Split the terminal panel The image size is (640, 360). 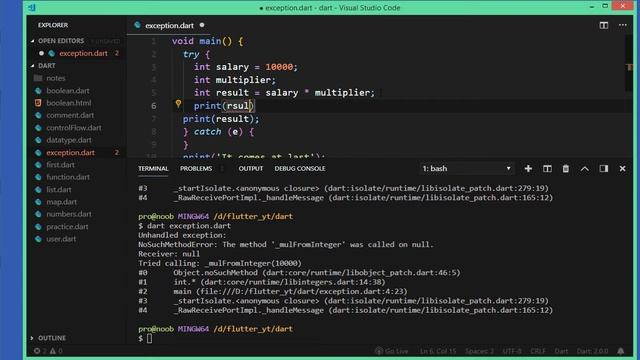[547, 169]
